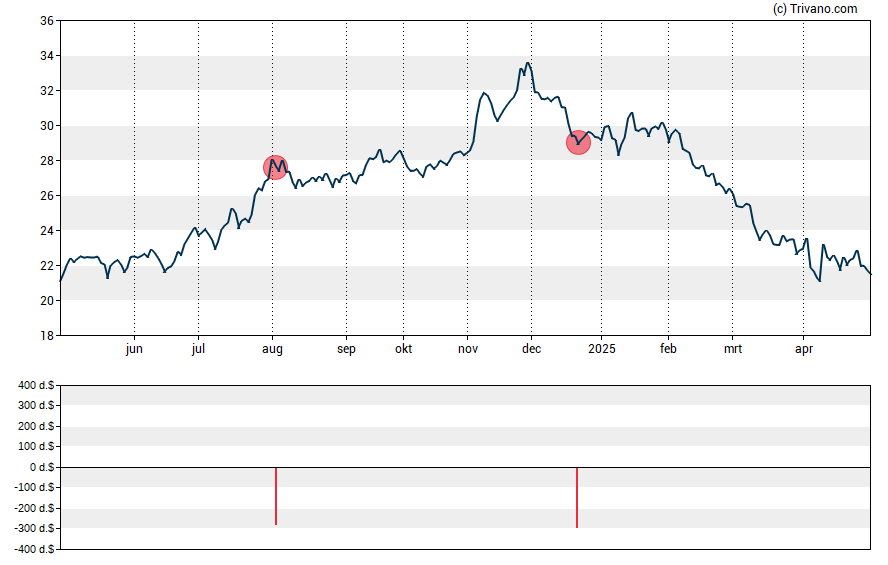Viewport: 888px width, 565px height.
Task: Click the price axis value 20
Action: (47, 301)
